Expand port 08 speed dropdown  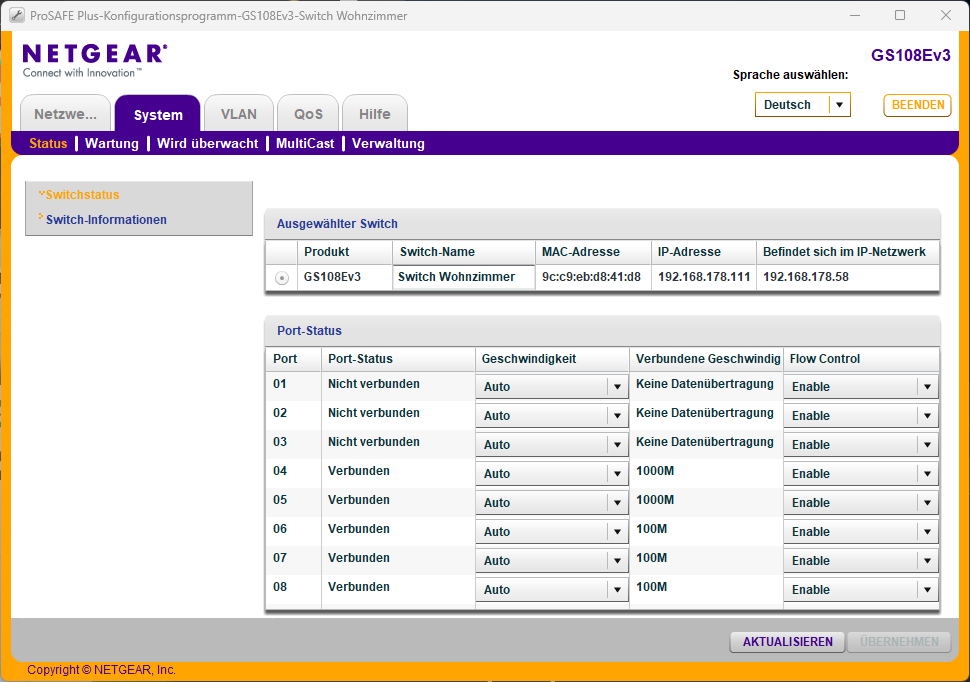tap(552, 590)
